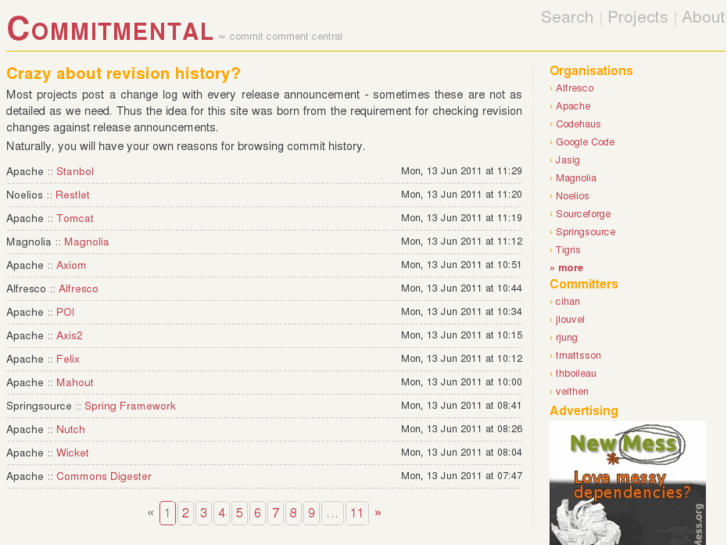This screenshot has width=727, height=545.
Task: Go to pagination page 1
Action: 167,513
